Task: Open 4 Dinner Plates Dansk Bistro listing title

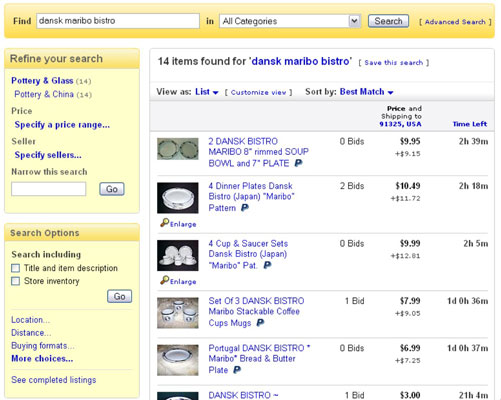Action: click(x=251, y=197)
